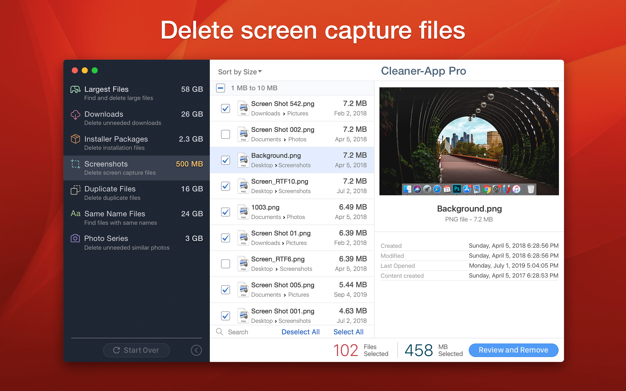This screenshot has width=626, height=391.
Task: Select the Screen_RTF10.png file name
Action: click(x=279, y=181)
